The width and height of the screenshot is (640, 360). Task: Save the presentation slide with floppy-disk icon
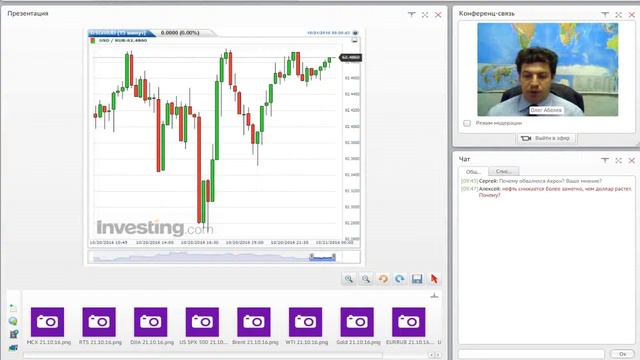[x=417, y=279]
